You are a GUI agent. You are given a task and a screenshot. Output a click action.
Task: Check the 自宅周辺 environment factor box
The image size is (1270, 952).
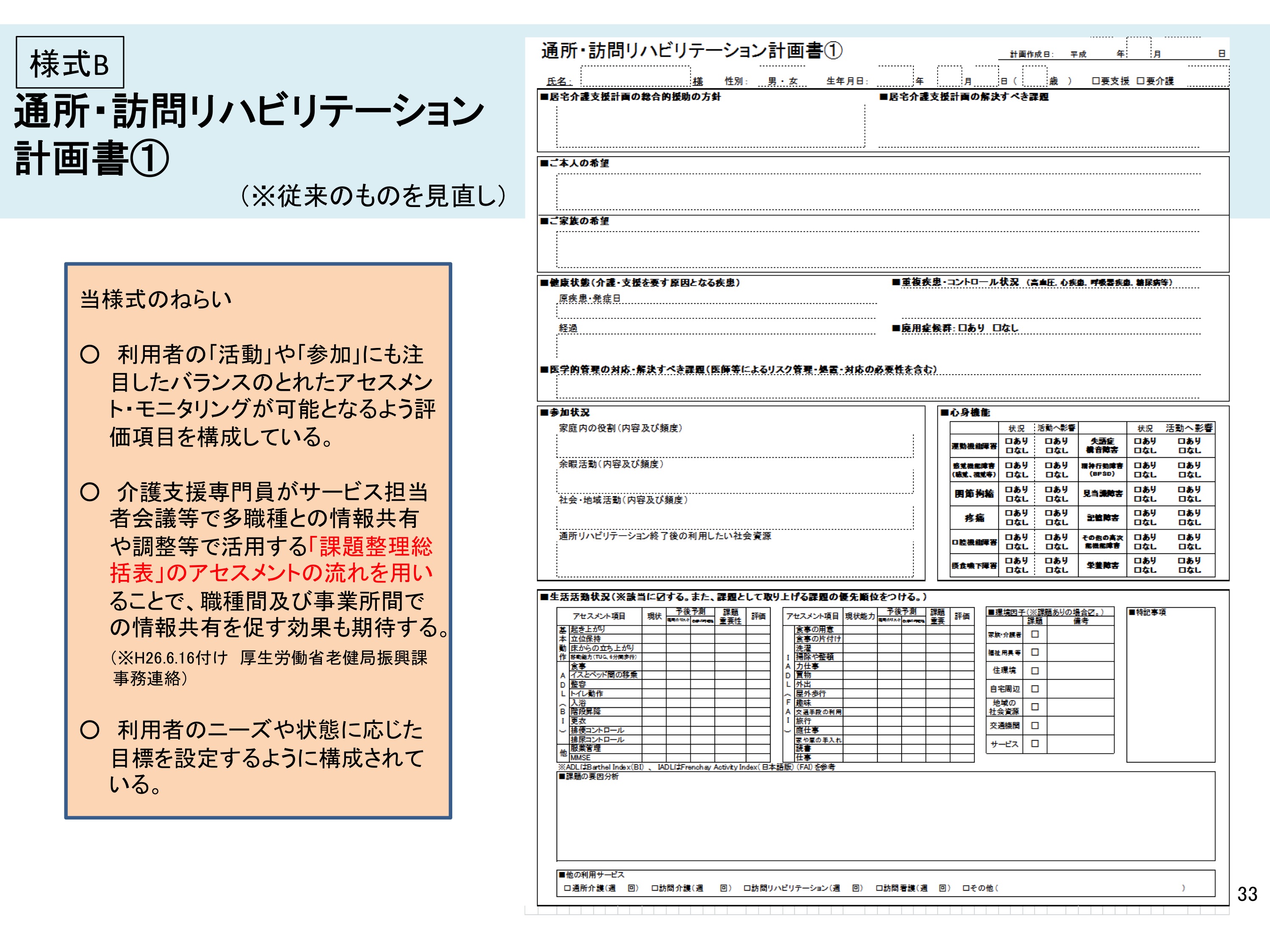coord(1035,689)
